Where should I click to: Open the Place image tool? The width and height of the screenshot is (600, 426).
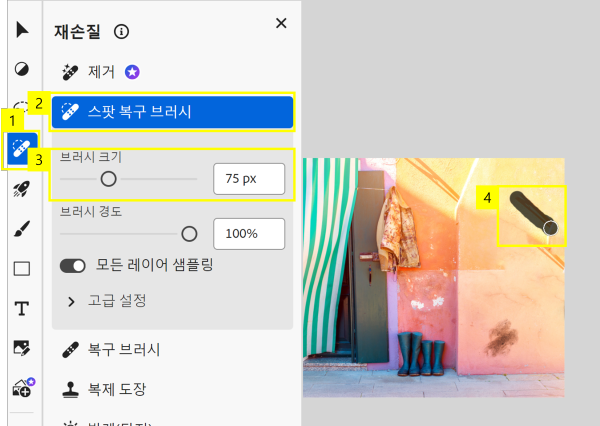[22, 348]
